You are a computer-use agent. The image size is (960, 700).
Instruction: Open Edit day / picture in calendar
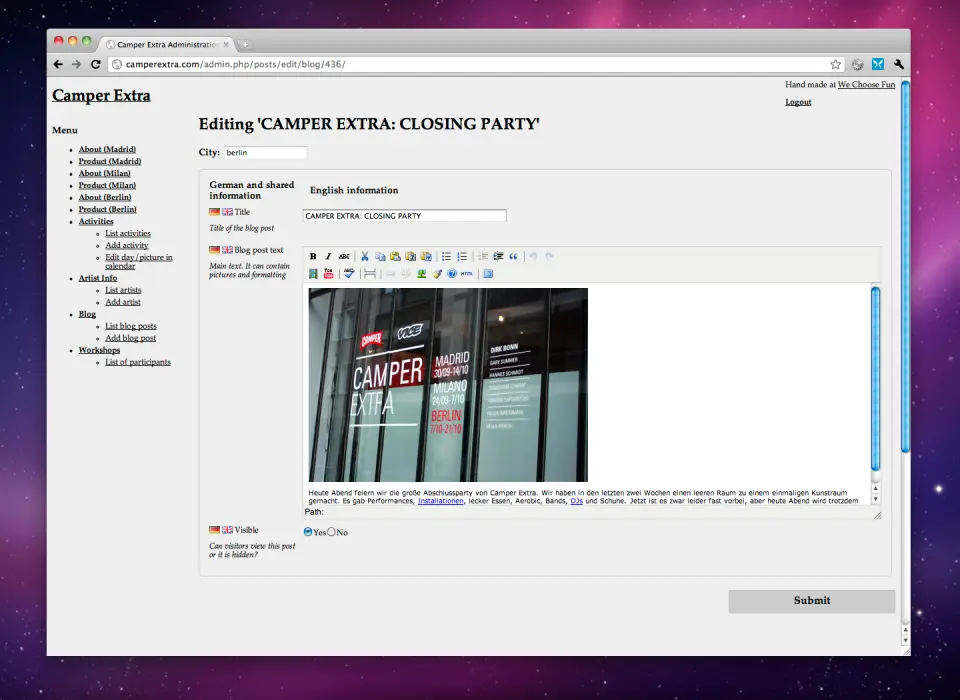tap(139, 262)
